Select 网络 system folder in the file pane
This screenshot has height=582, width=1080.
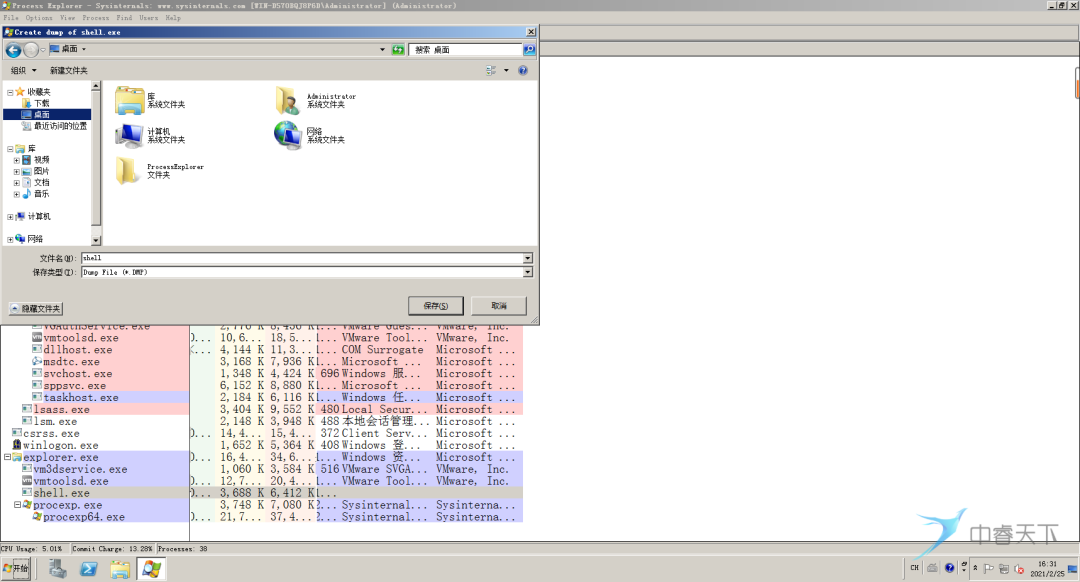coord(310,136)
